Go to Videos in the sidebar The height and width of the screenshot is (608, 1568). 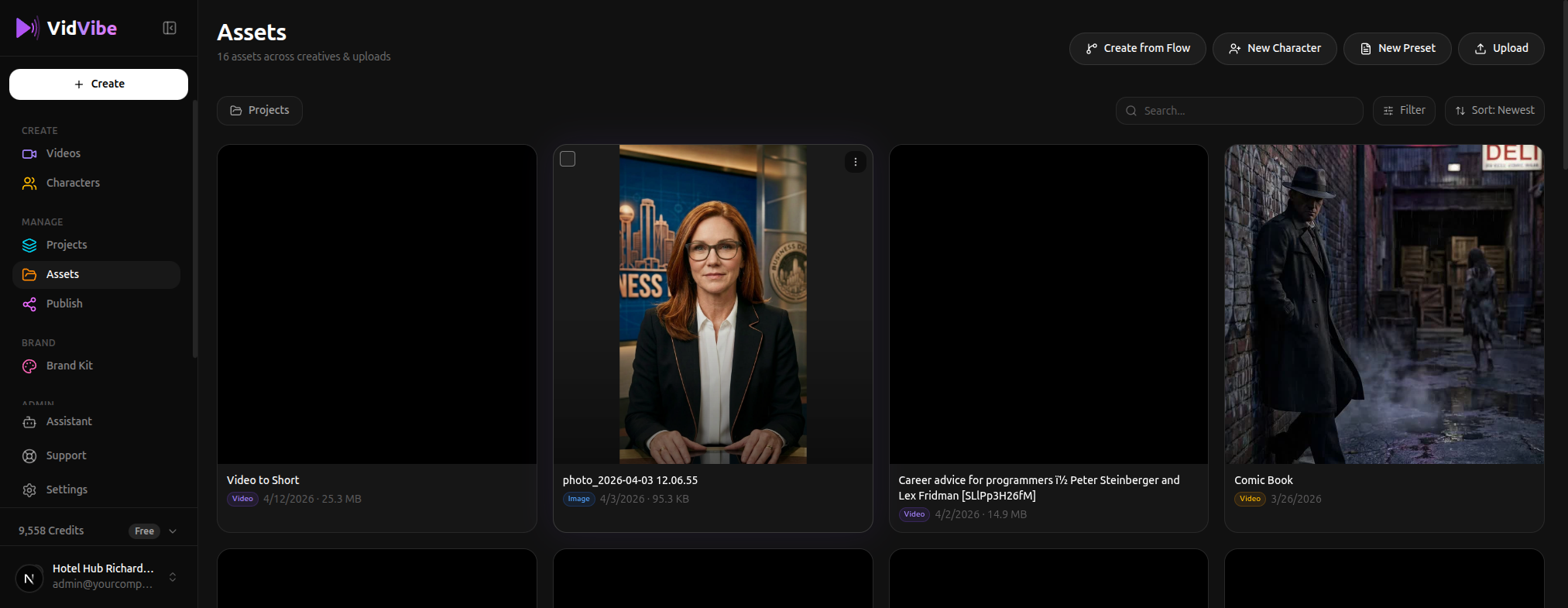(x=63, y=153)
